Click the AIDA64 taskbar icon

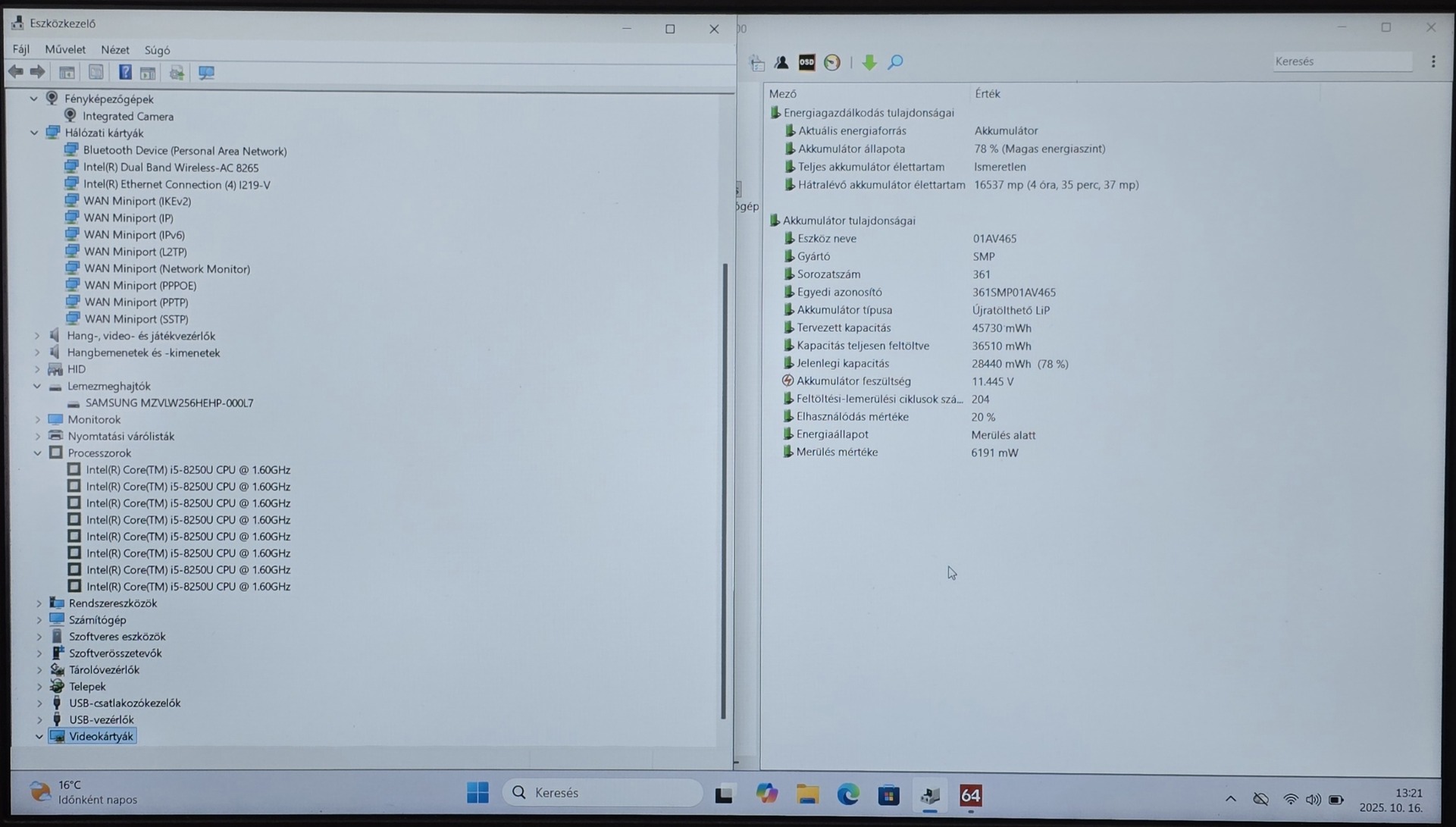(x=970, y=794)
